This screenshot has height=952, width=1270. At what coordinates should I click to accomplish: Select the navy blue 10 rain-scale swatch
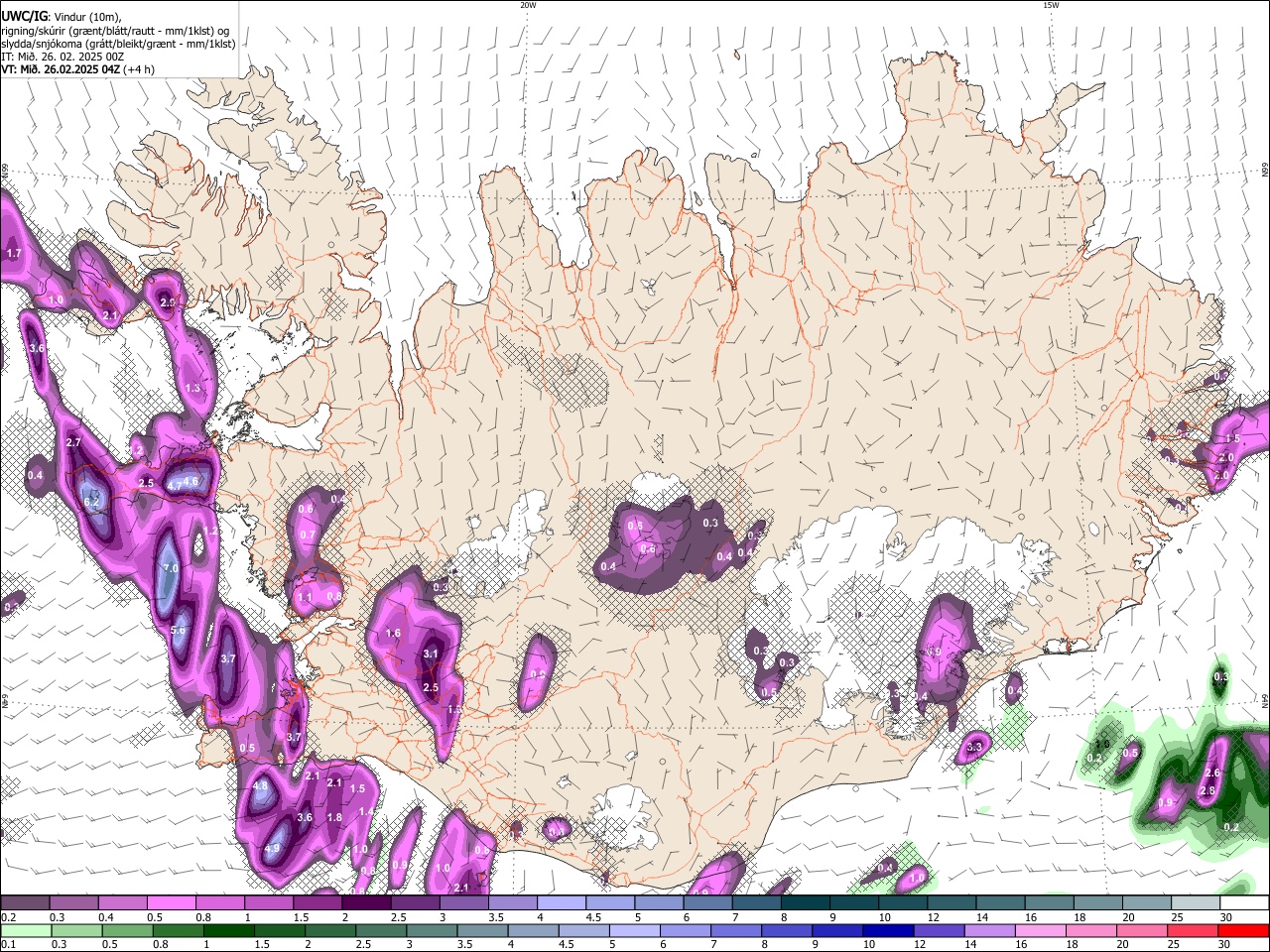(x=887, y=930)
